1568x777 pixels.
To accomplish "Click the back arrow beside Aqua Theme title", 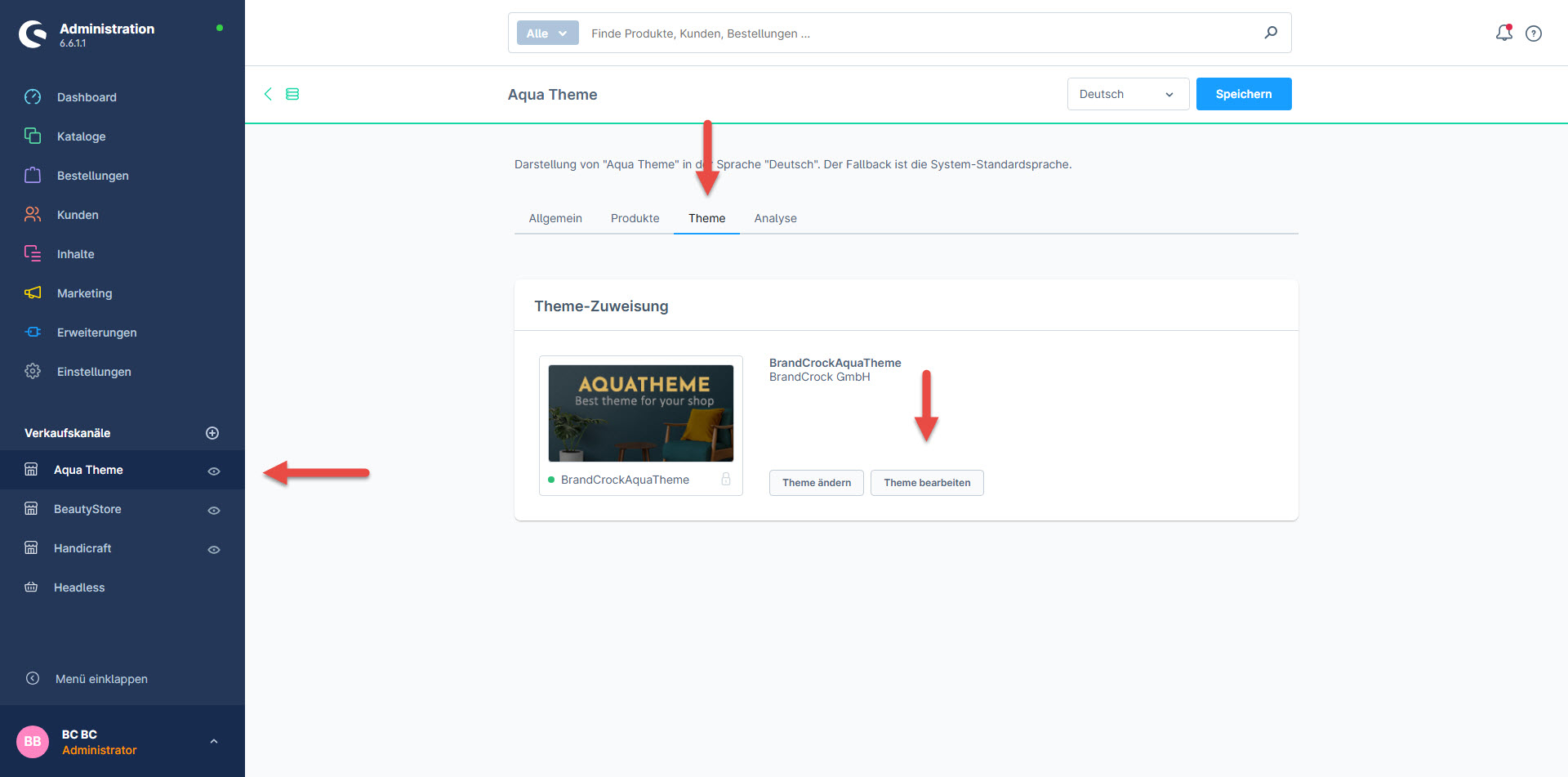I will click(268, 94).
